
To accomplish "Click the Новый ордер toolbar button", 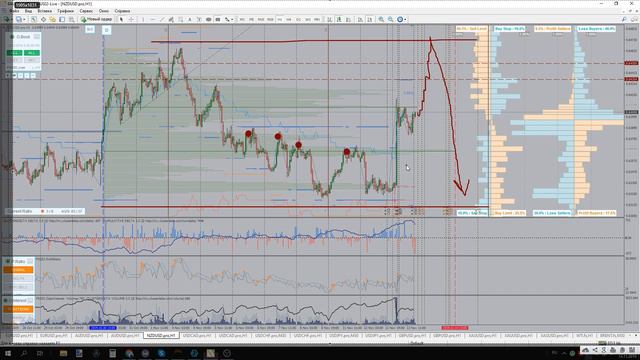I will point(97,19).
